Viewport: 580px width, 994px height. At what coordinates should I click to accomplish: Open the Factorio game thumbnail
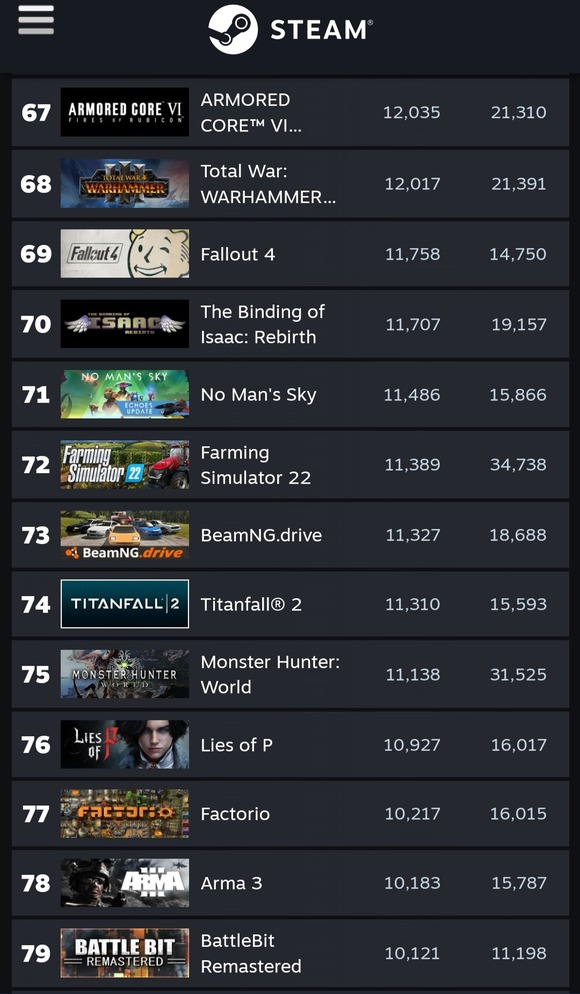pos(125,814)
